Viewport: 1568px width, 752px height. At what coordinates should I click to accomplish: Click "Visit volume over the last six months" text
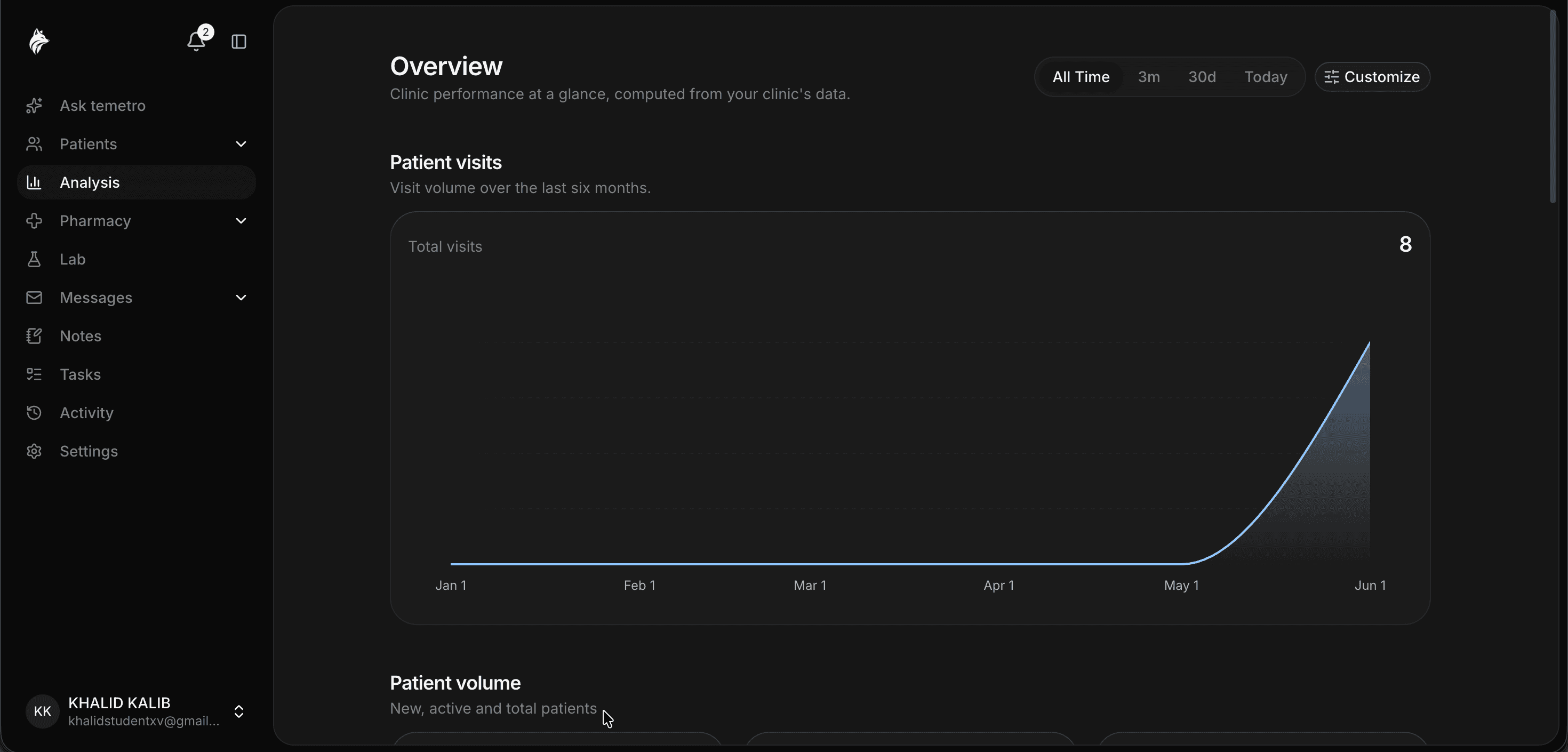(520, 188)
